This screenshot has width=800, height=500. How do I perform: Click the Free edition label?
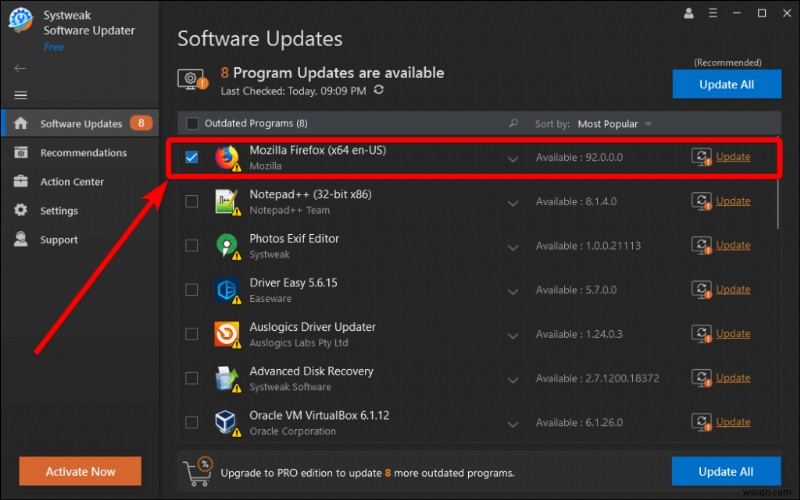pyautogui.click(x=54, y=47)
